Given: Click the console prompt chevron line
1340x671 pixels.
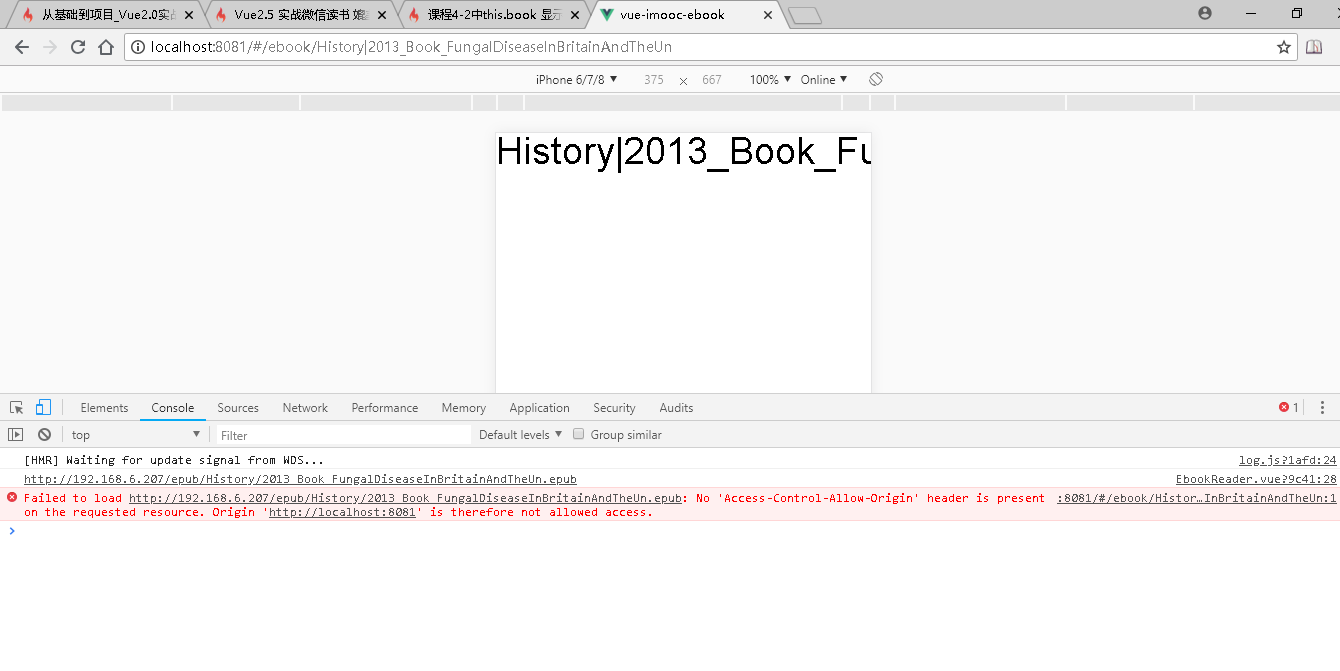Looking at the screenshot, I should pos(12,531).
